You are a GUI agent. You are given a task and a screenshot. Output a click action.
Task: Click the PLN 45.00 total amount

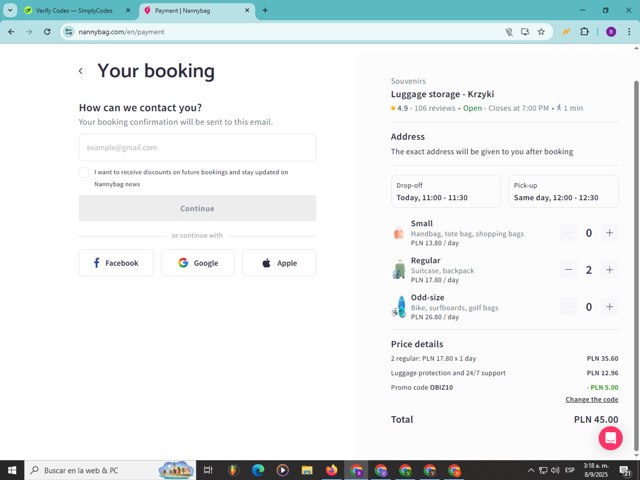pos(596,419)
